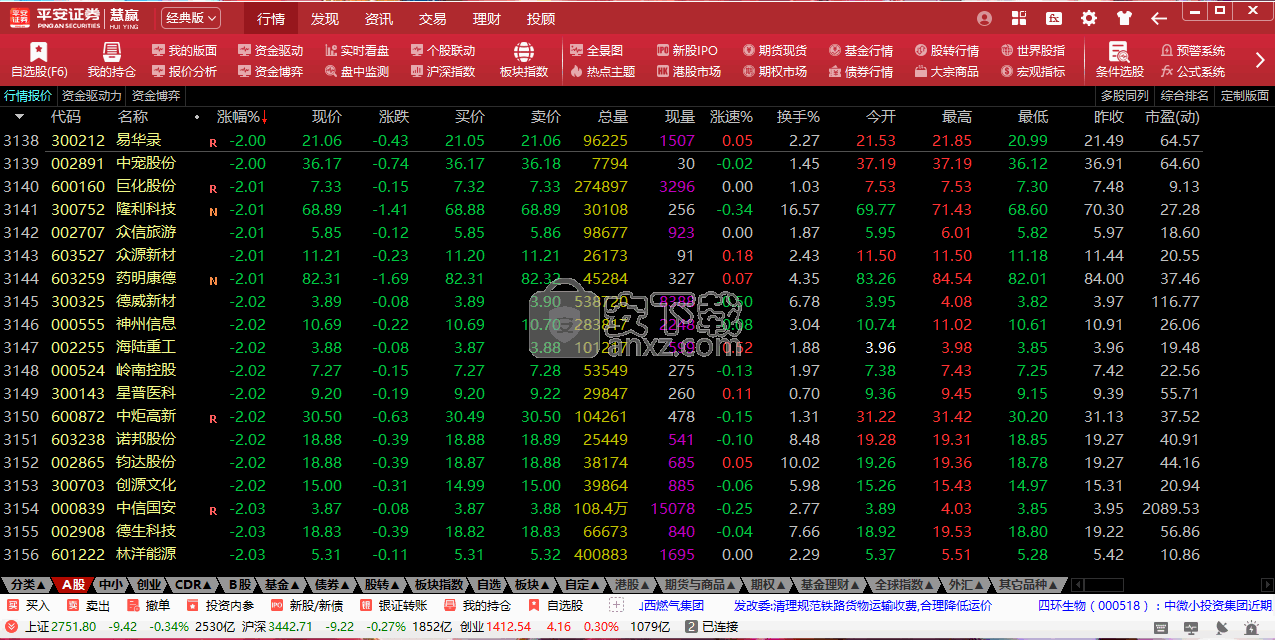Image resolution: width=1275 pixels, height=640 pixels.
Task: Expand toolbar with right chevron arrow
Action: (x=1260, y=60)
